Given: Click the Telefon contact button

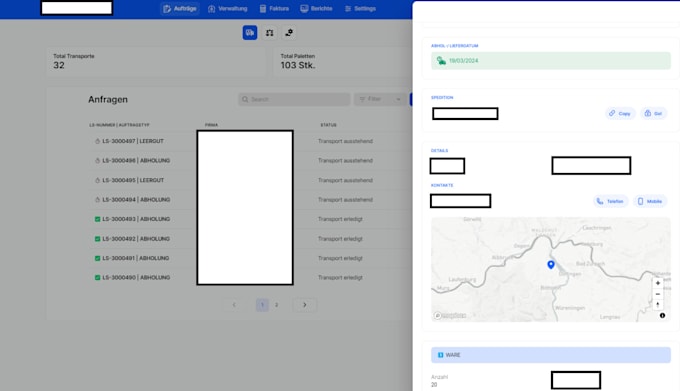Looking at the screenshot, I should (610, 201).
